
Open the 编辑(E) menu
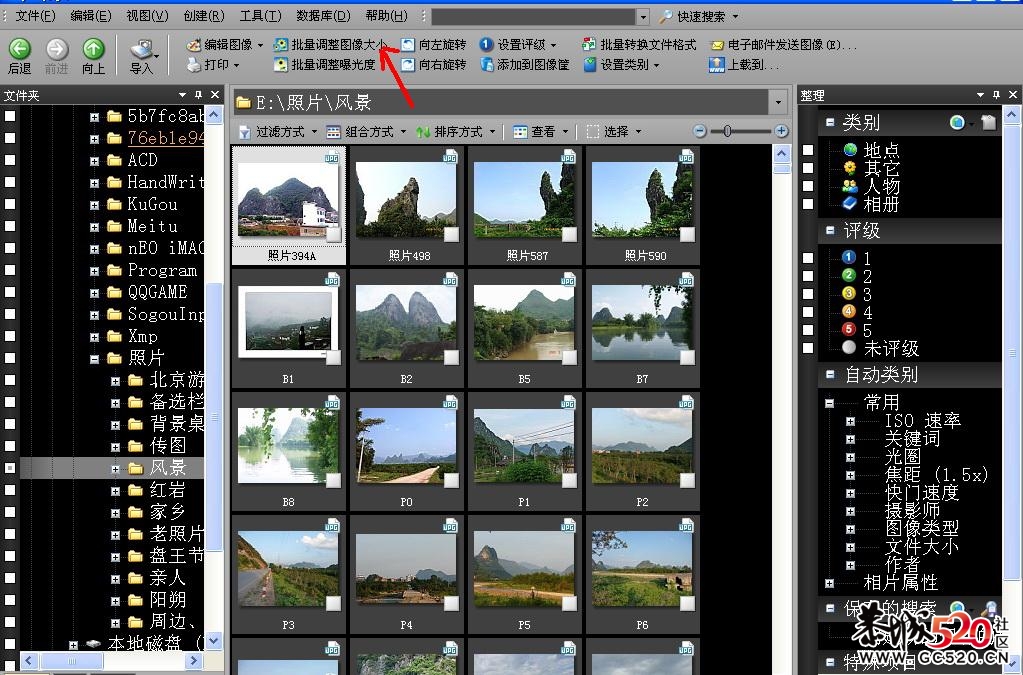click(90, 16)
